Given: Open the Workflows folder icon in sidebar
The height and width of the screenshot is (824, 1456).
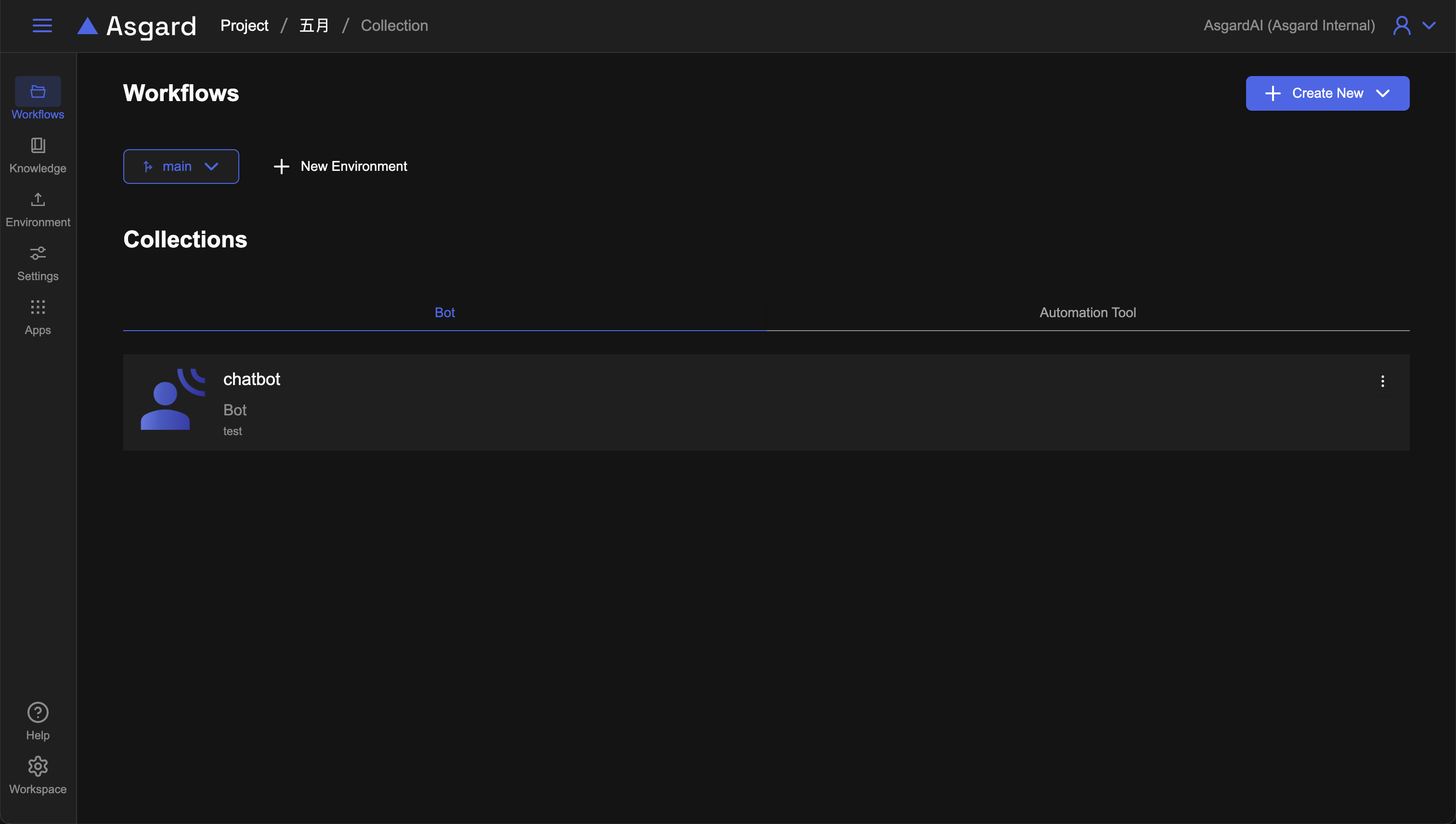Looking at the screenshot, I should [x=38, y=91].
